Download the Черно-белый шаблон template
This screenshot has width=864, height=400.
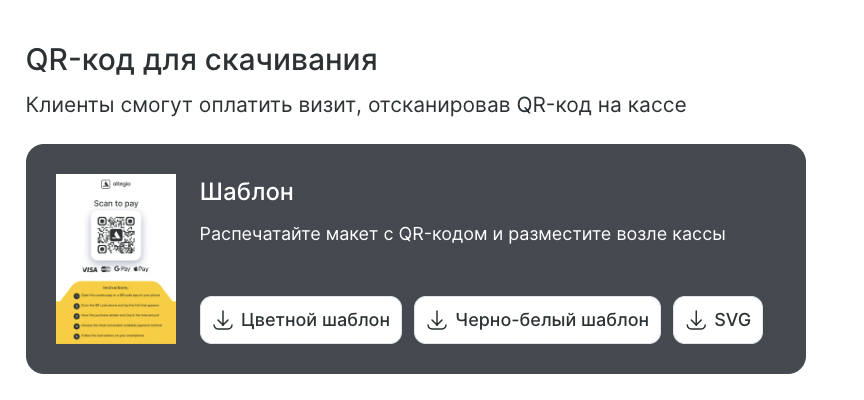click(x=537, y=320)
